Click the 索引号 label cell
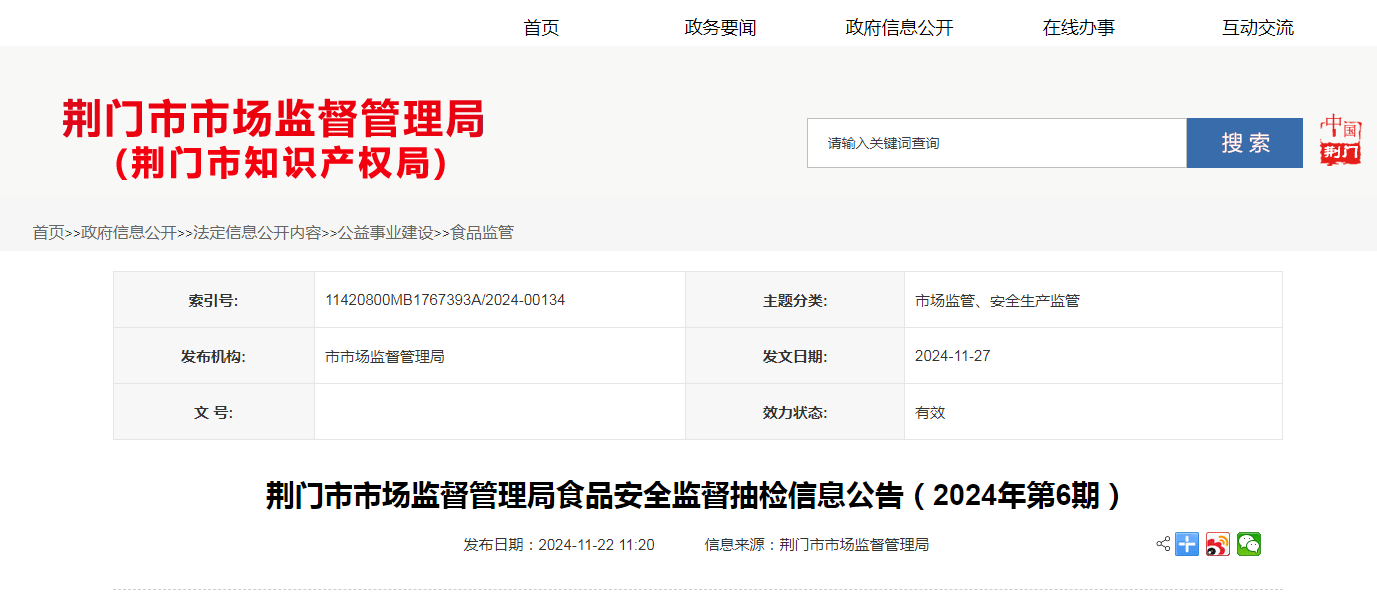The image size is (1377, 592). click(x=214, y=300)
